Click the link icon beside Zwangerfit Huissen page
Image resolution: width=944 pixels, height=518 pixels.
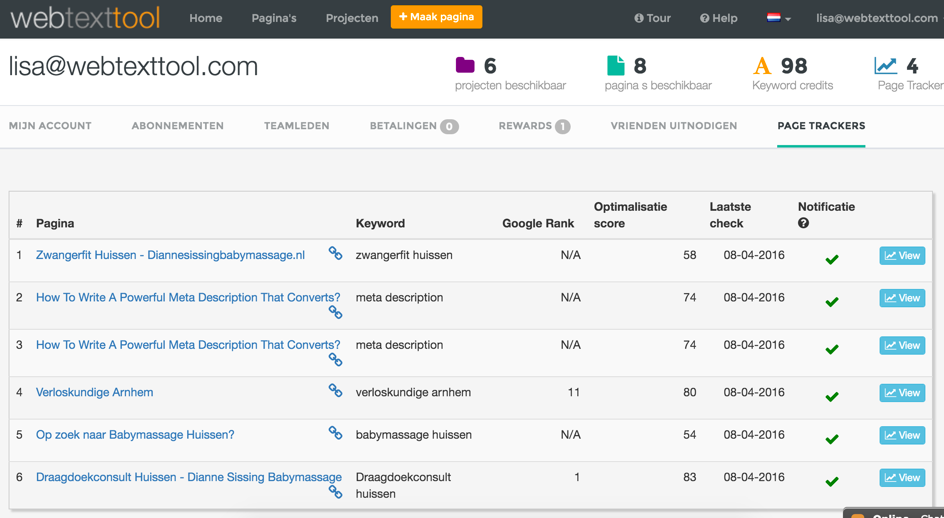click(335, 254)
